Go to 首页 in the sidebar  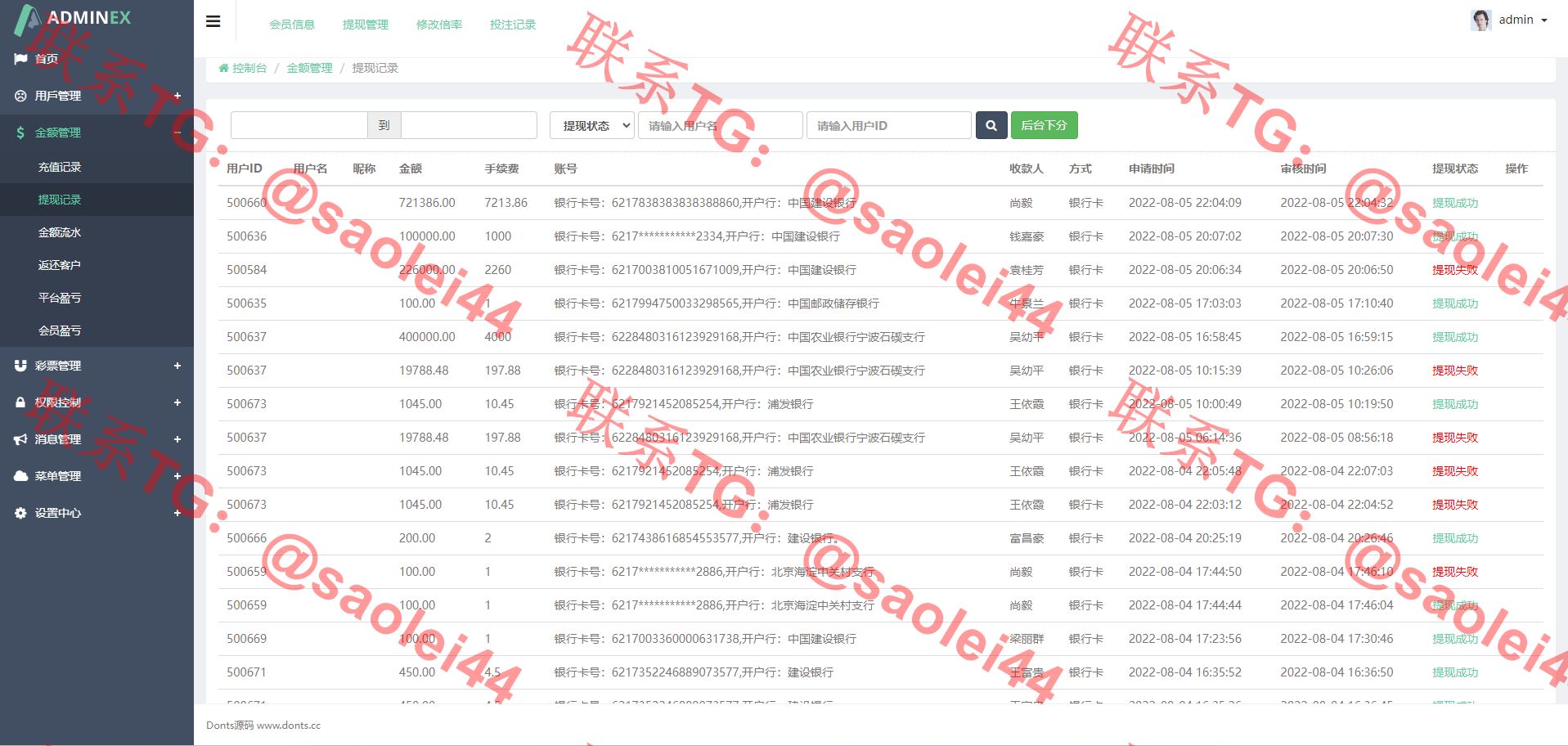97,59
